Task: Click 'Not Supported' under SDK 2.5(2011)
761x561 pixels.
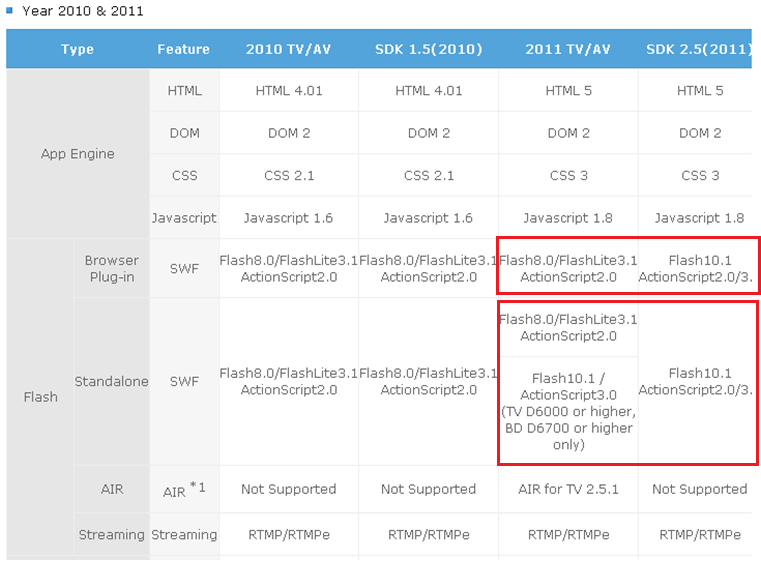Action: 700,489
